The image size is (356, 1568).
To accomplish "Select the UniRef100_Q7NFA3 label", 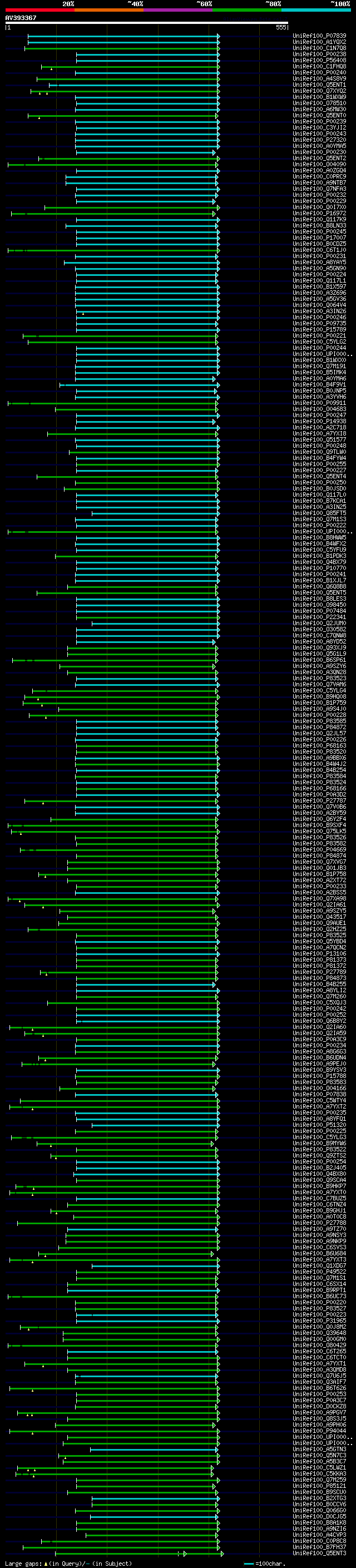I will point(319,189).
